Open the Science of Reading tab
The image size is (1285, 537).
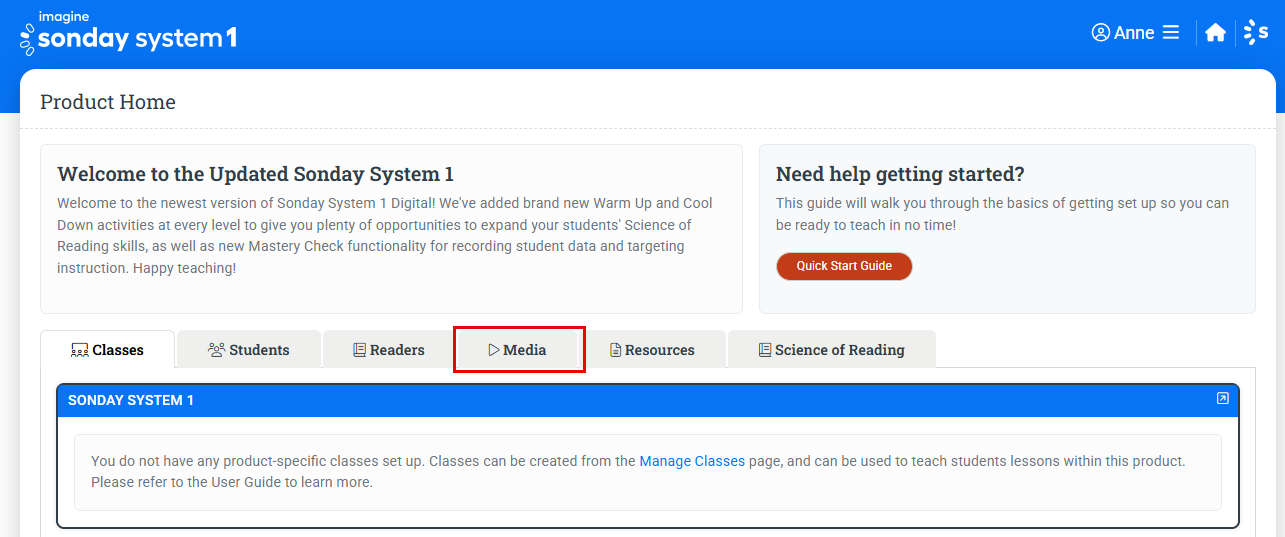[x=831, y=350]
